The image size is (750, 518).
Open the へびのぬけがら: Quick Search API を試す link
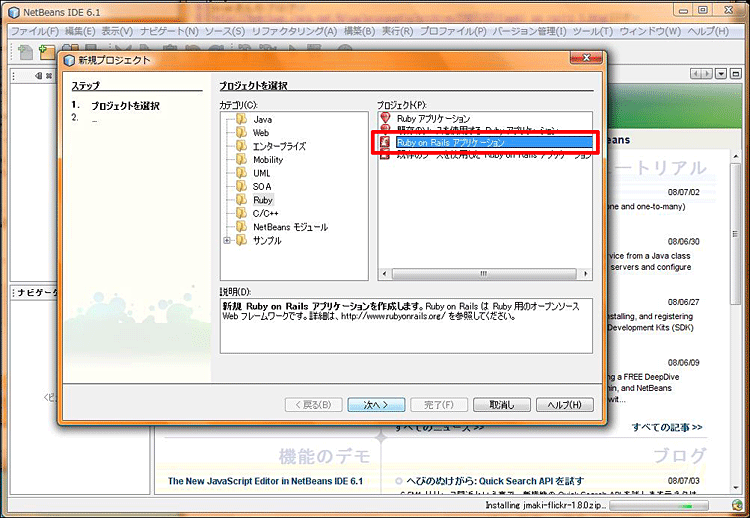click(x=495, y=481)
